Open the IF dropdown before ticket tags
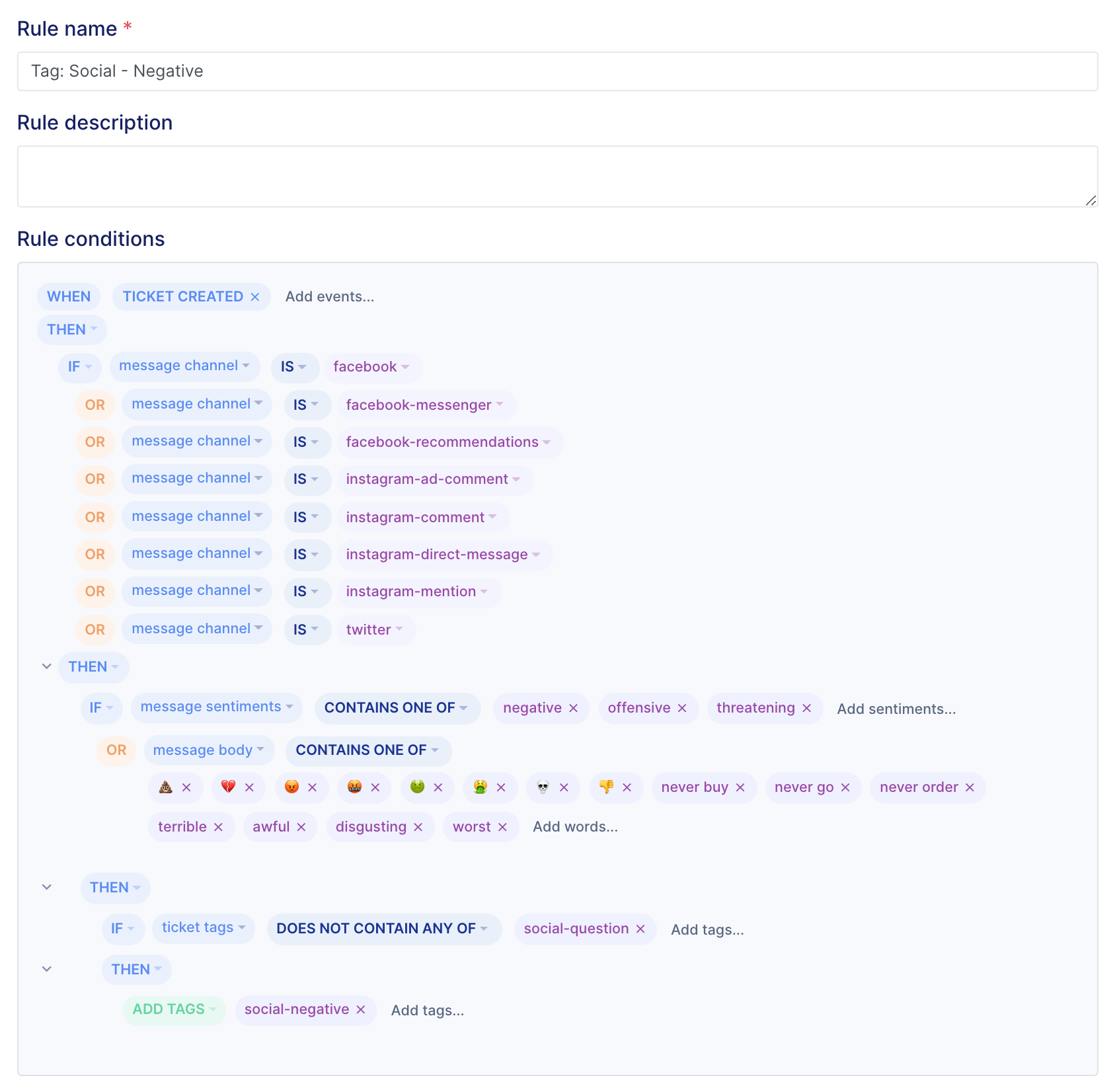 (123, 929)
